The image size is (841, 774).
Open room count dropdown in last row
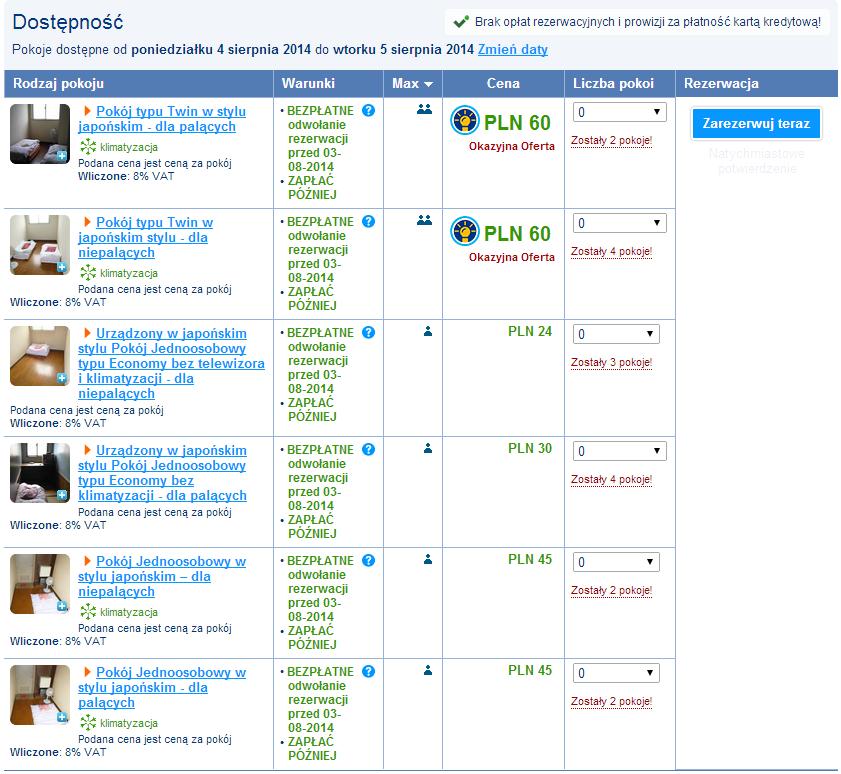[616, 673]
